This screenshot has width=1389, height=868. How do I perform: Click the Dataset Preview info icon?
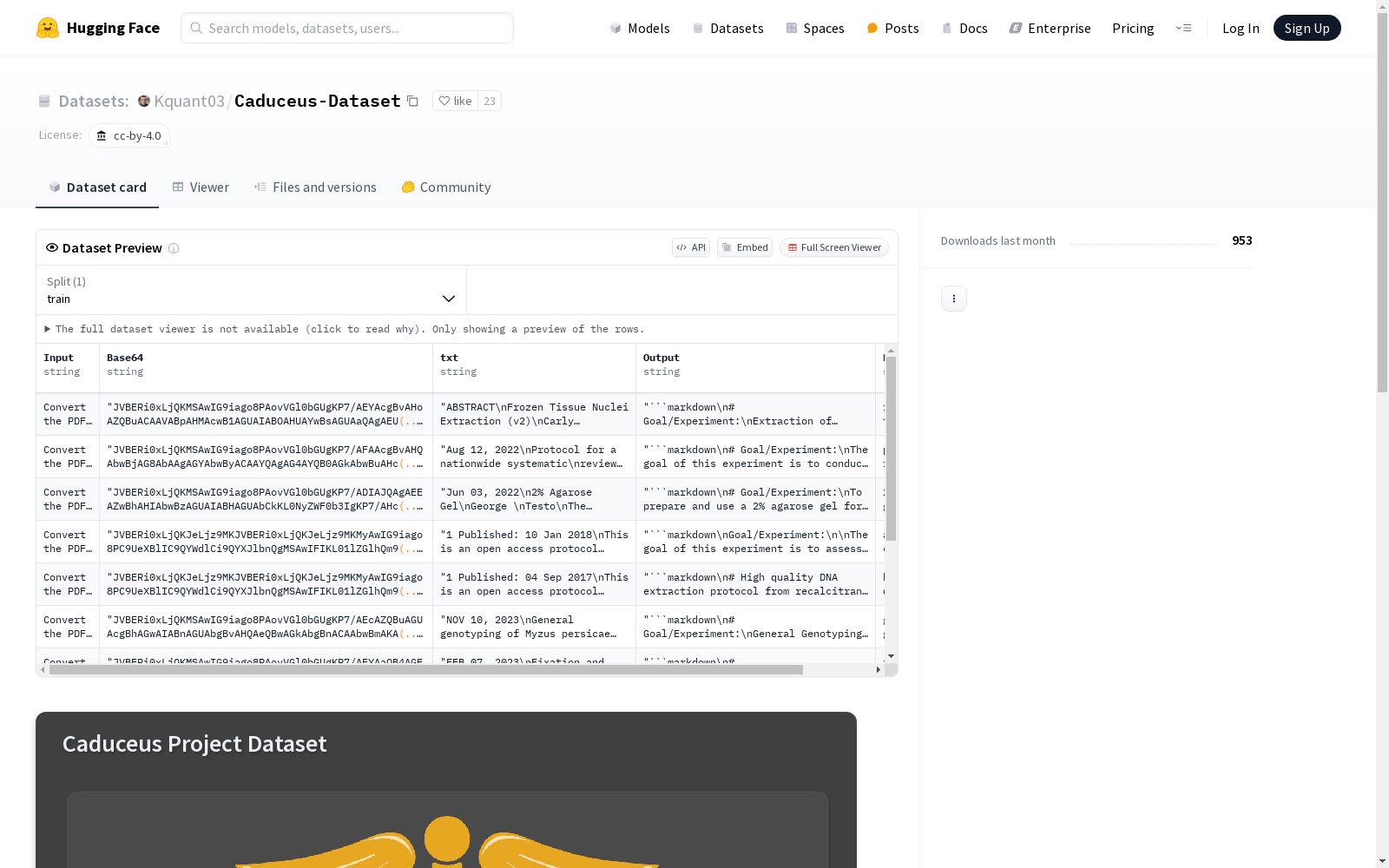174,248
